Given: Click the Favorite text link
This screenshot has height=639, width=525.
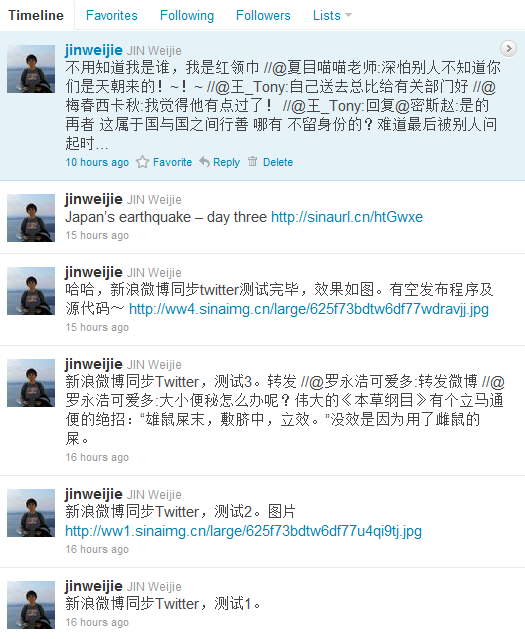Looking at the screenshot, I should pos(172,162).
